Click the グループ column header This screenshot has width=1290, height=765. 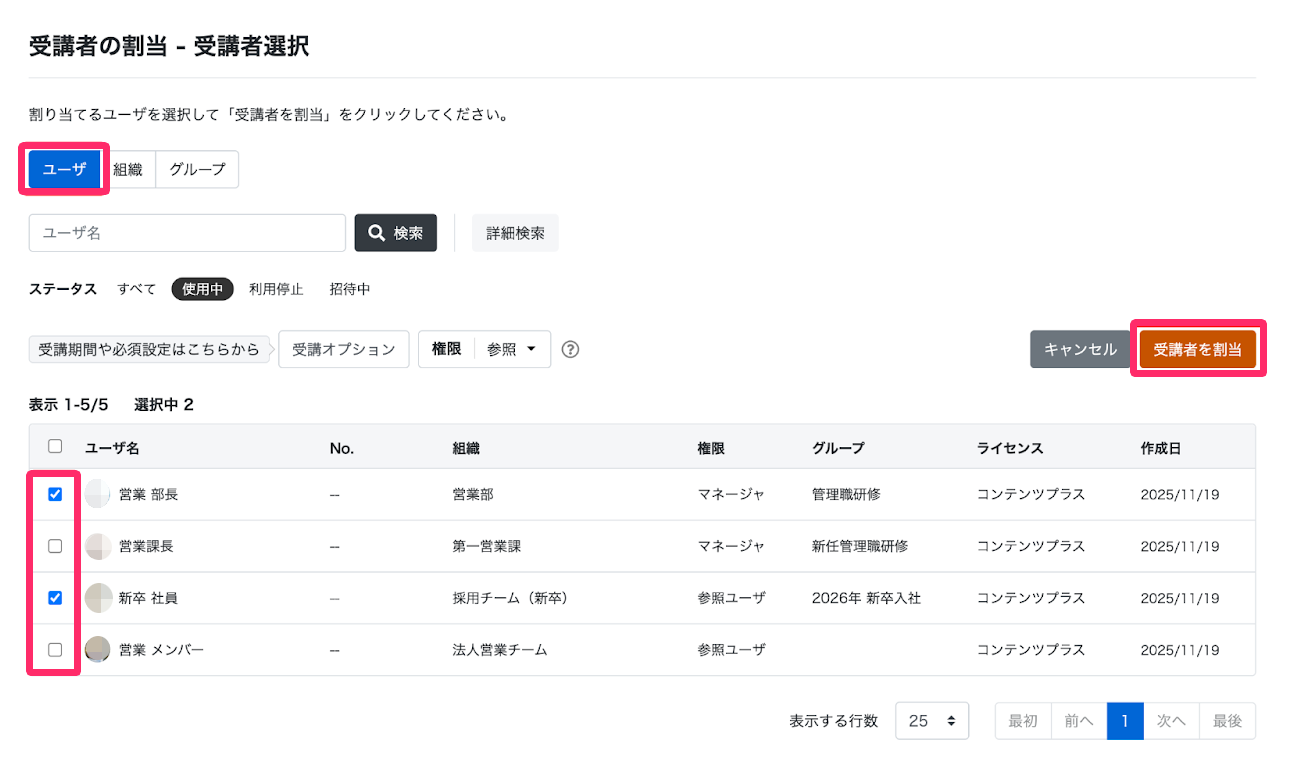point(838,448)
